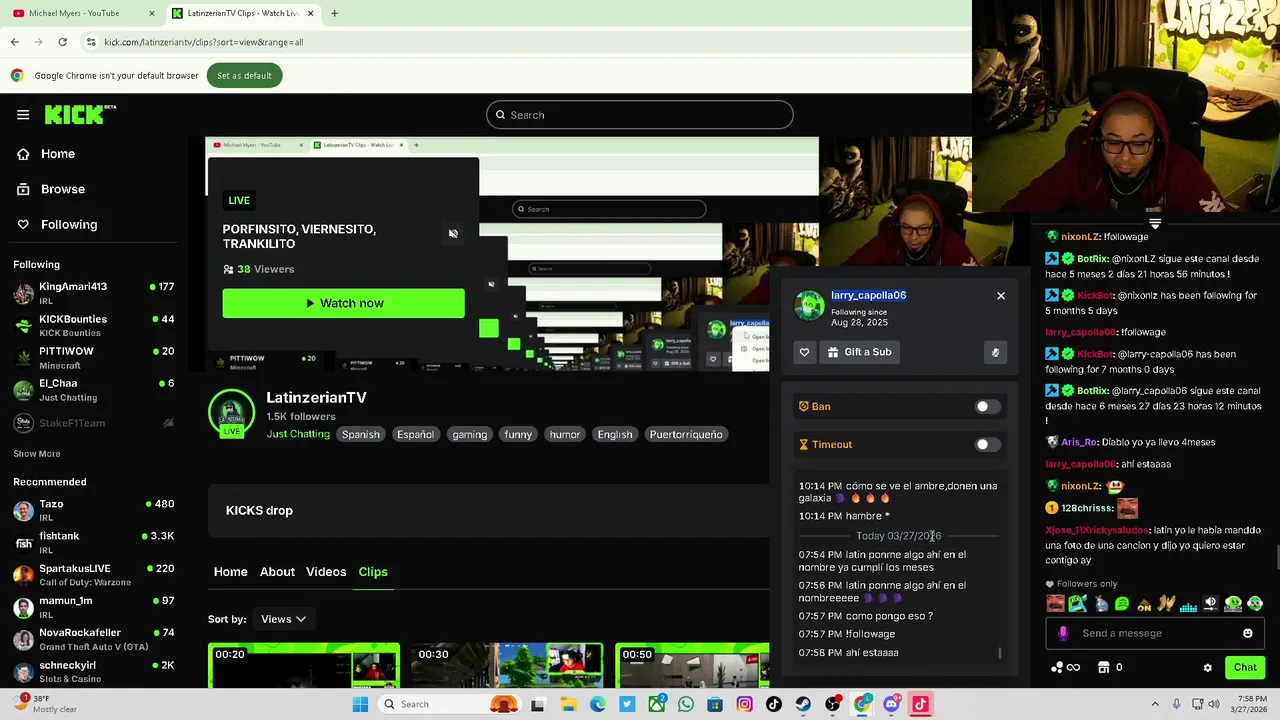Toggle the Timeout switch
Viewport: 1280px width, 720px height.
coord(987,445)
